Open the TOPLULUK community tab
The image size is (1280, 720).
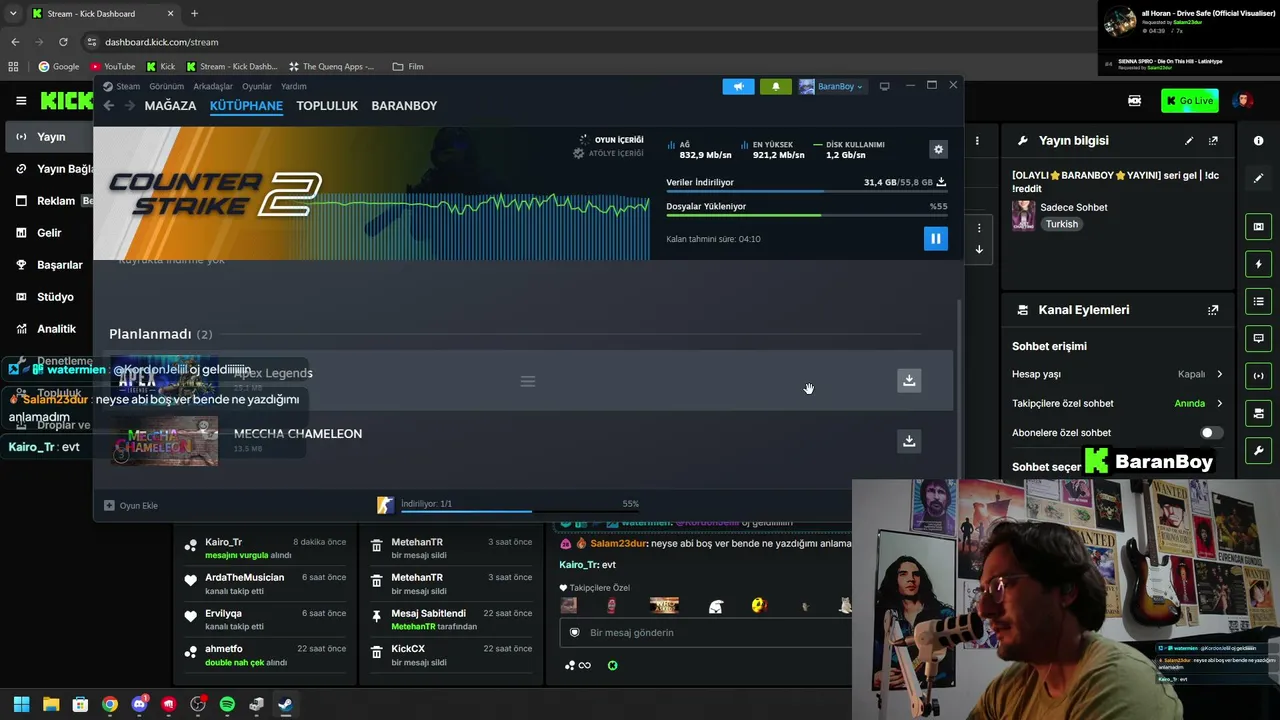pos(327,106)
